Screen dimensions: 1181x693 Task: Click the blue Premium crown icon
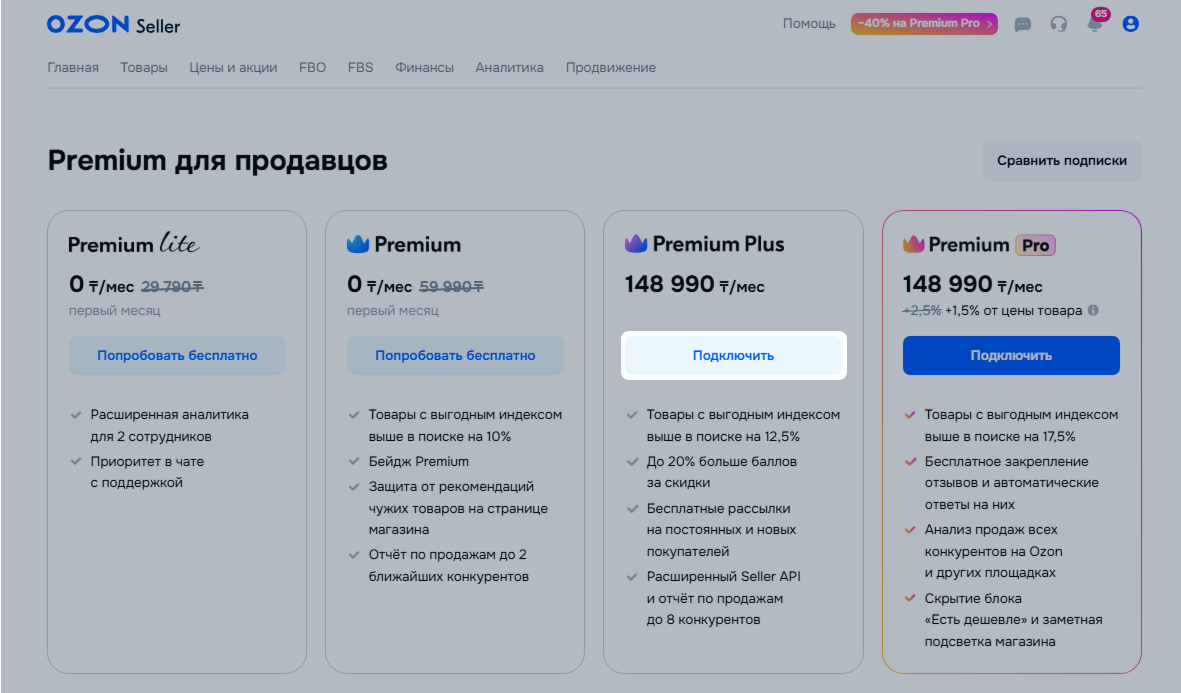pyautogui.click(x=358, y=244)
